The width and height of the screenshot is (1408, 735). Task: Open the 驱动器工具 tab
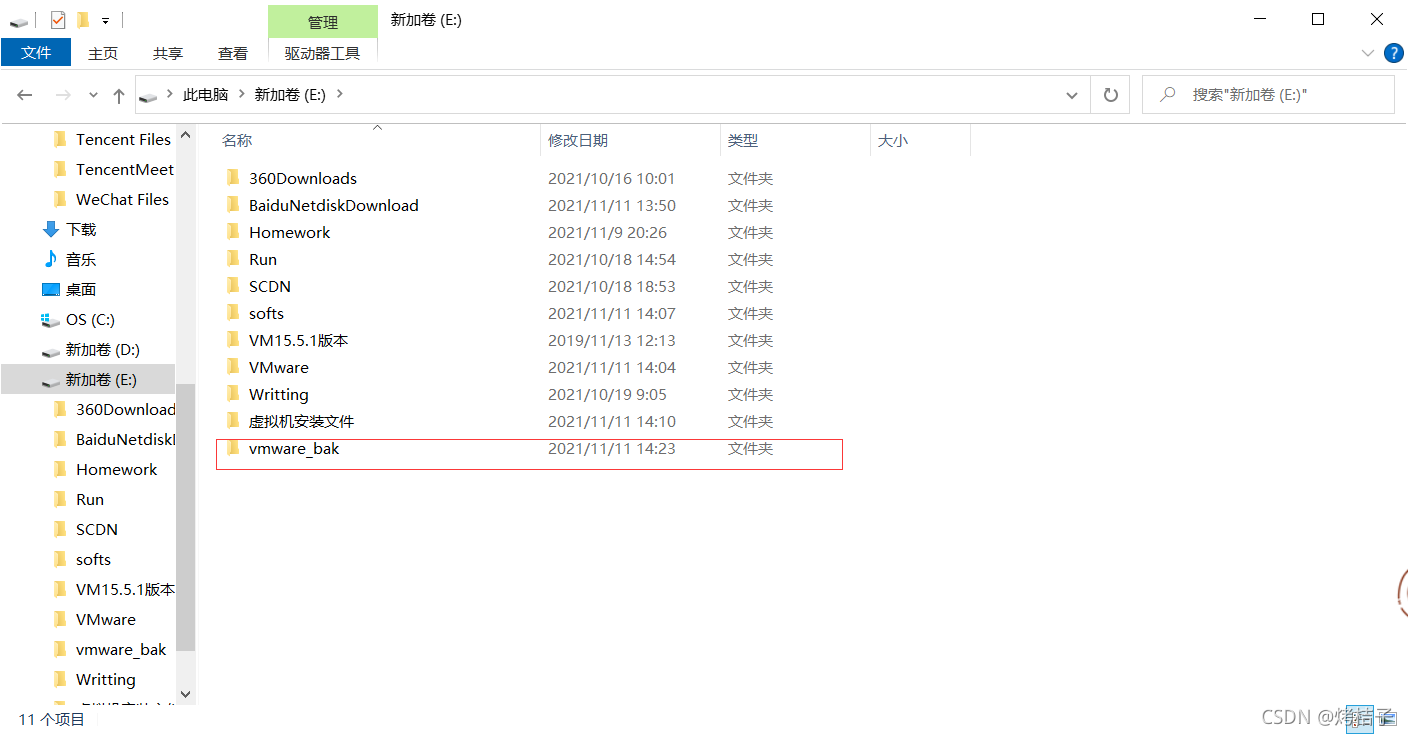[322, 53]
